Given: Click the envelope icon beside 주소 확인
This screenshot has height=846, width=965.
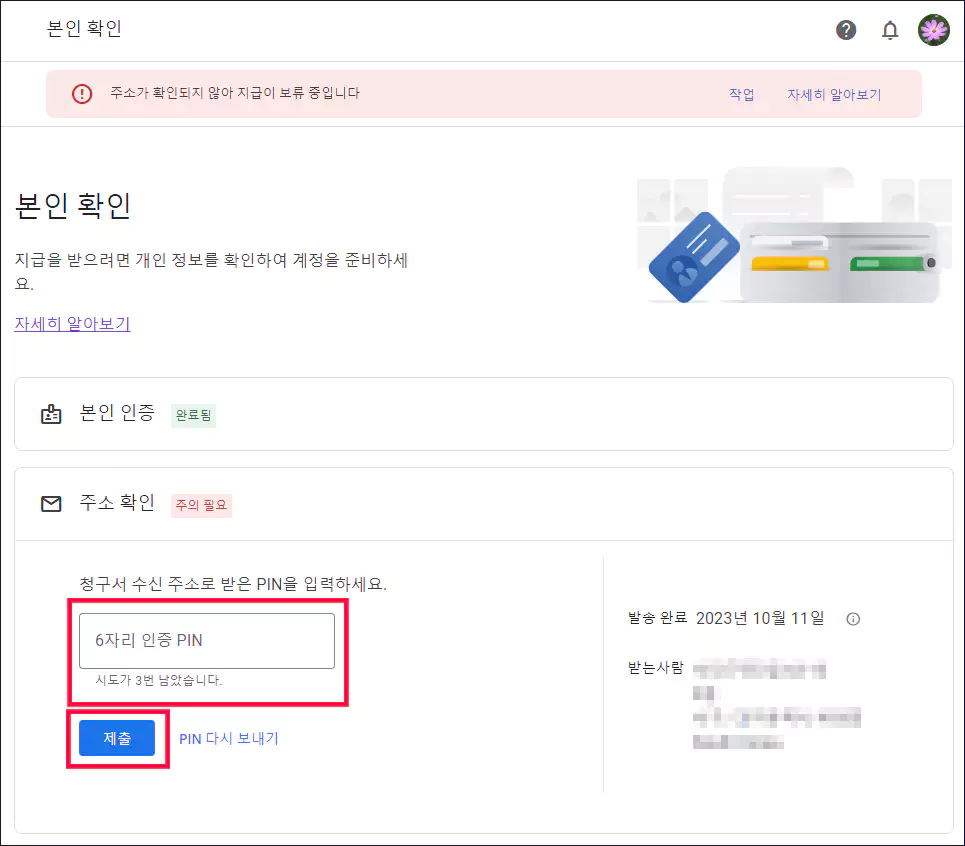Looking at the screenshot, I should (51, 504).
